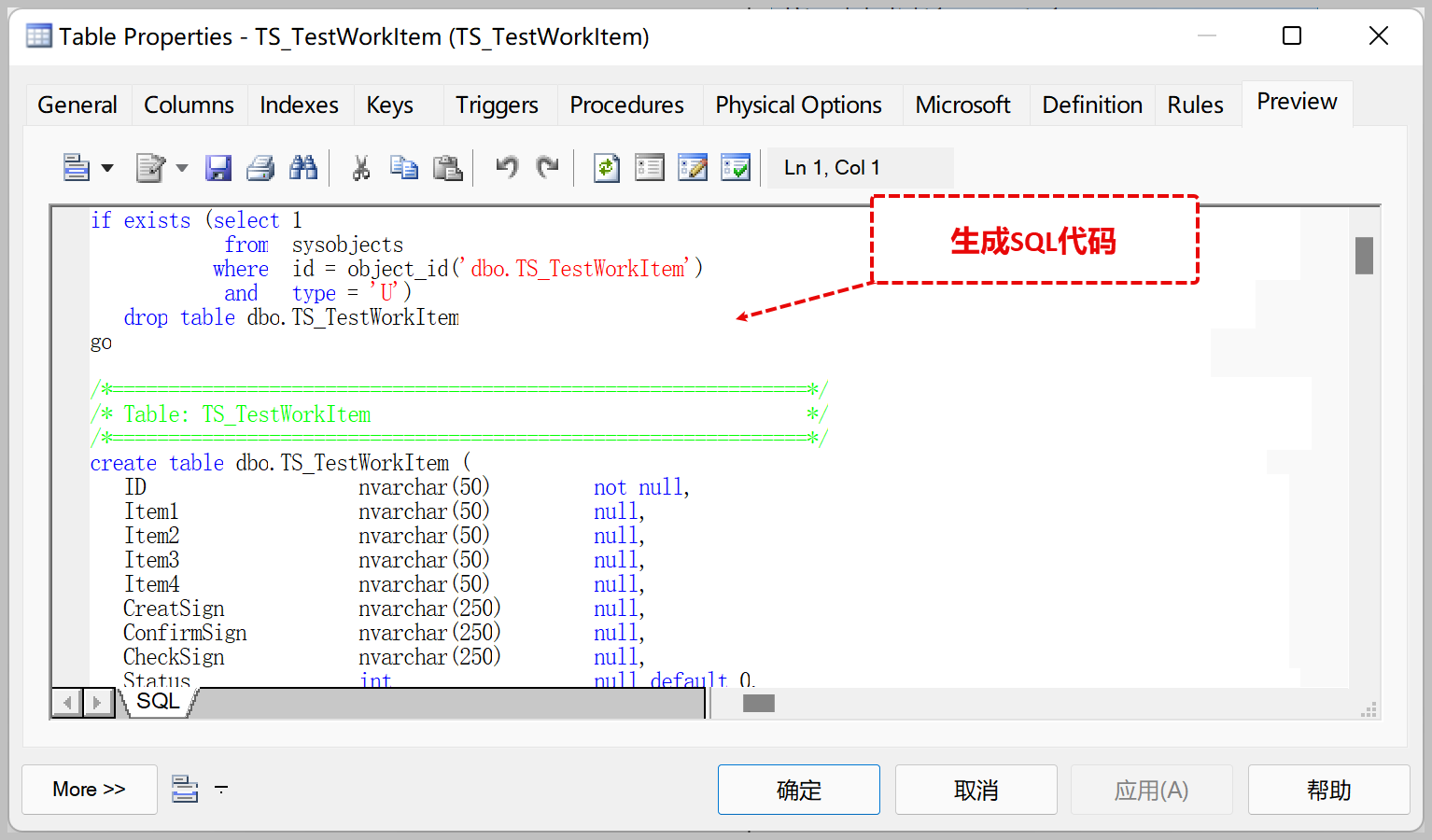Viewport: 1432px width, 840px height.
Task: Undo the last edit
Action: tap(507, 168)
